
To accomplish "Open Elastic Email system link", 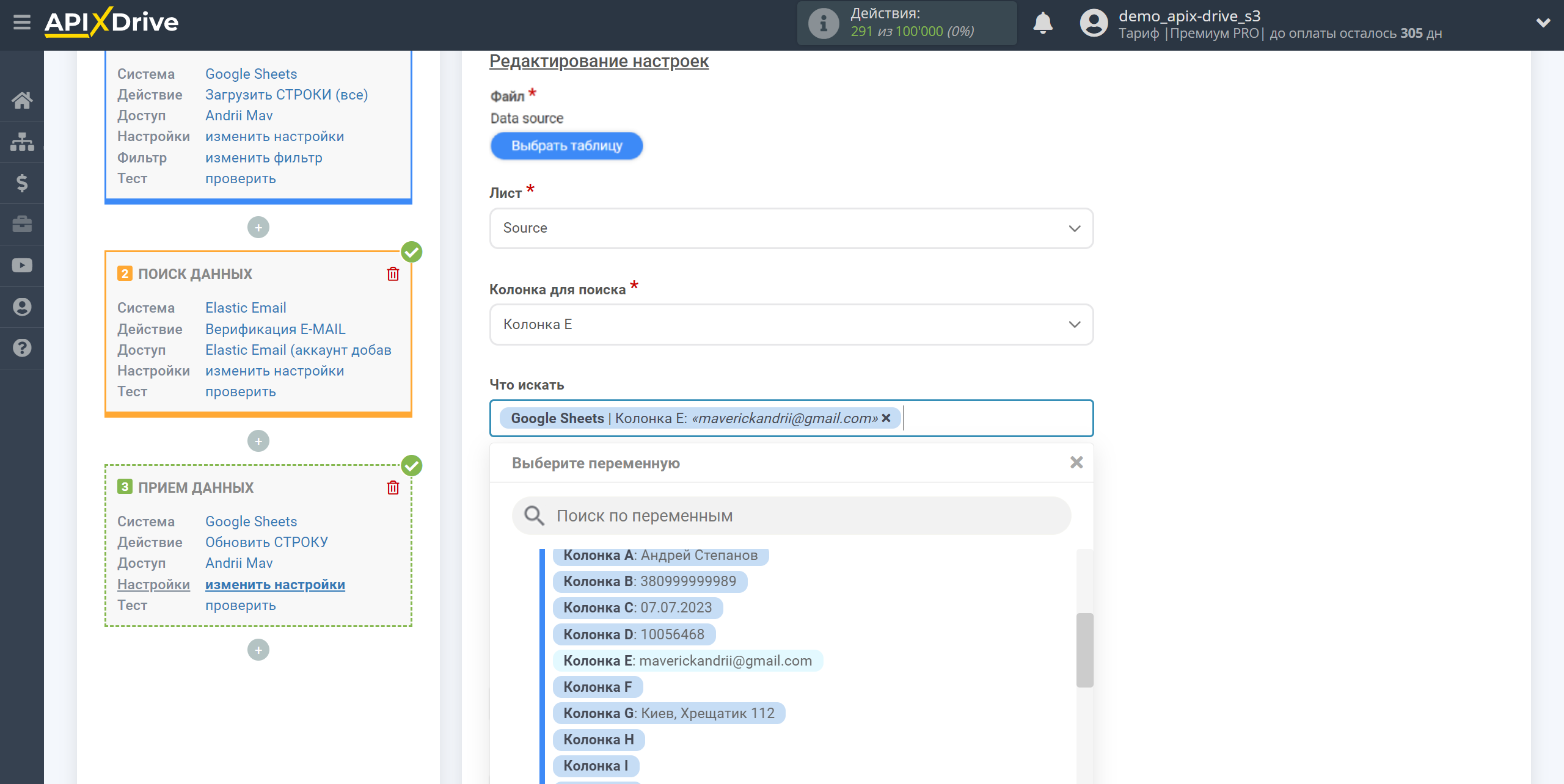I will pos(246,308).
